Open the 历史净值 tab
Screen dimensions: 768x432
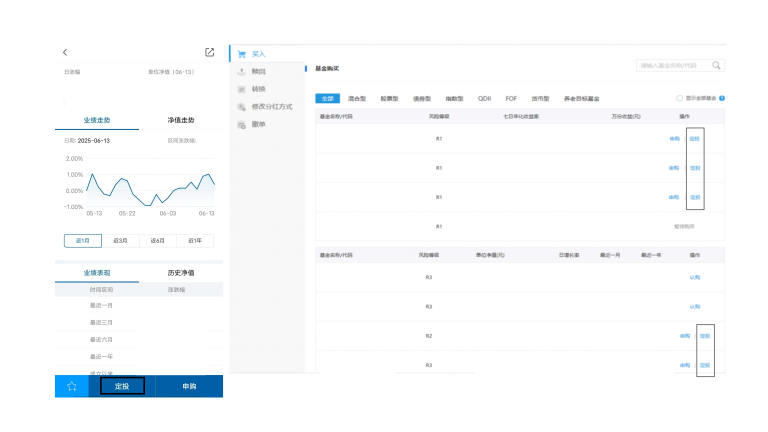tap(181, 273)
